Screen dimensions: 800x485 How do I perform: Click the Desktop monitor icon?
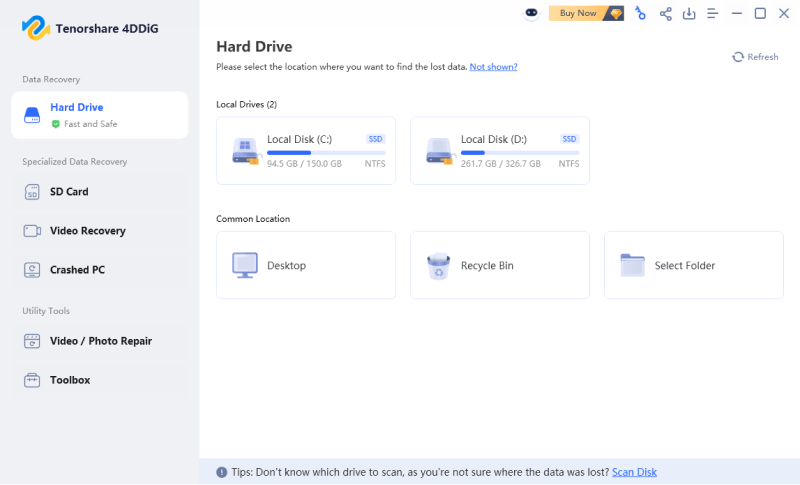pyautogui.click(x=245, y=265)
